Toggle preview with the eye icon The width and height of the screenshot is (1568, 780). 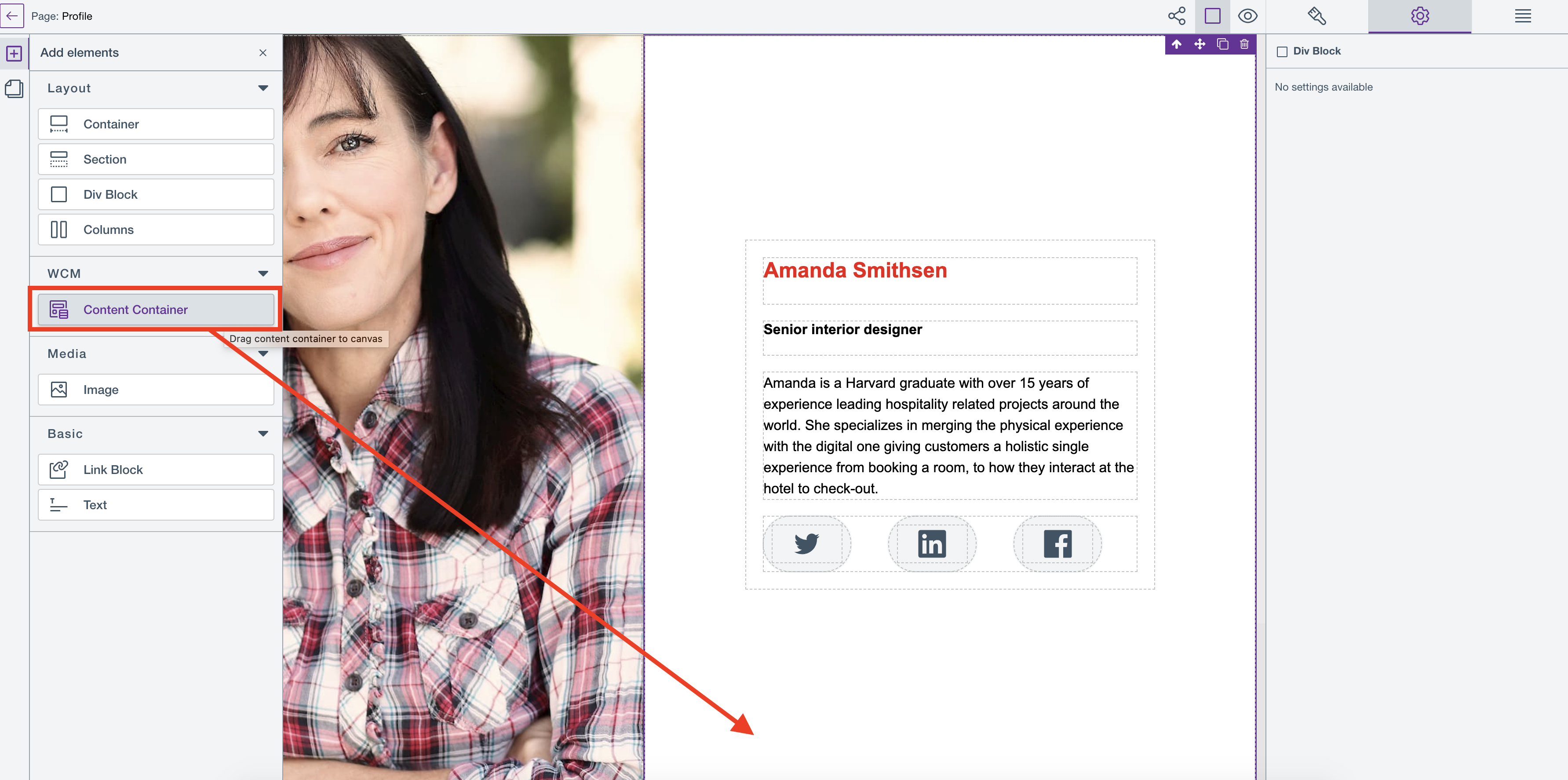pos(1247,16)
